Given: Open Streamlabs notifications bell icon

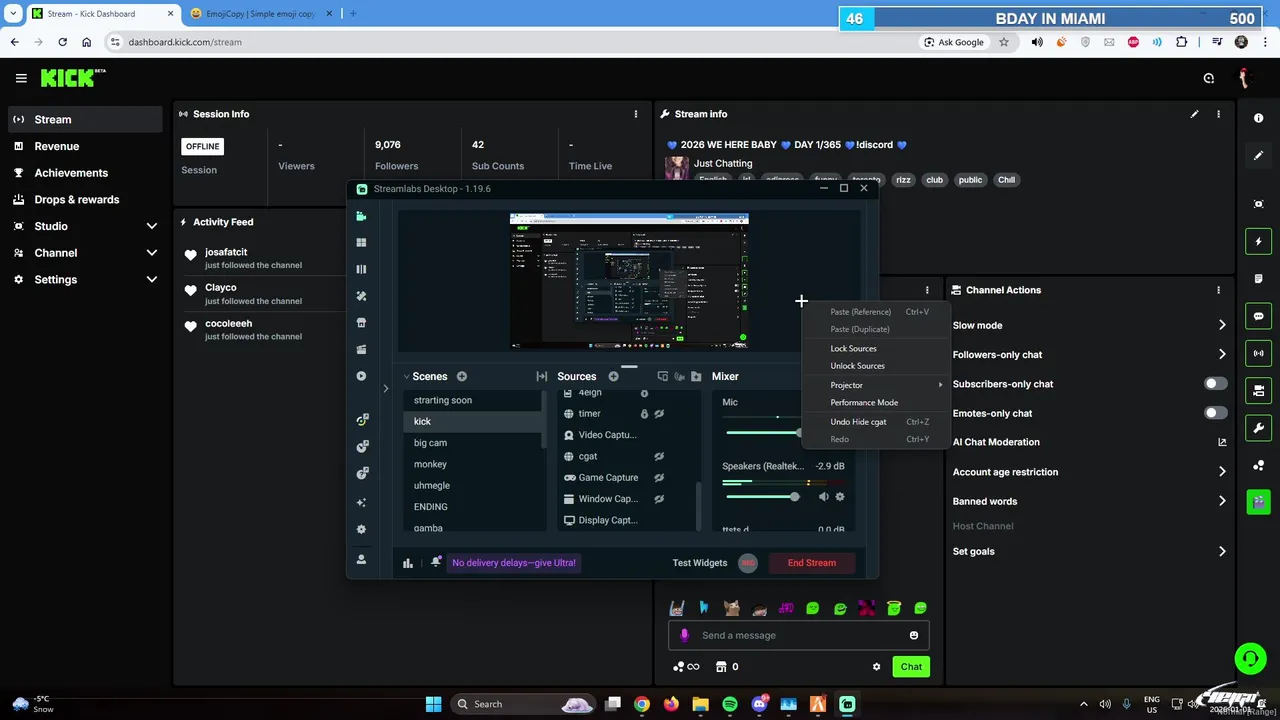Looking at the screenshot, I should point(436,563).
